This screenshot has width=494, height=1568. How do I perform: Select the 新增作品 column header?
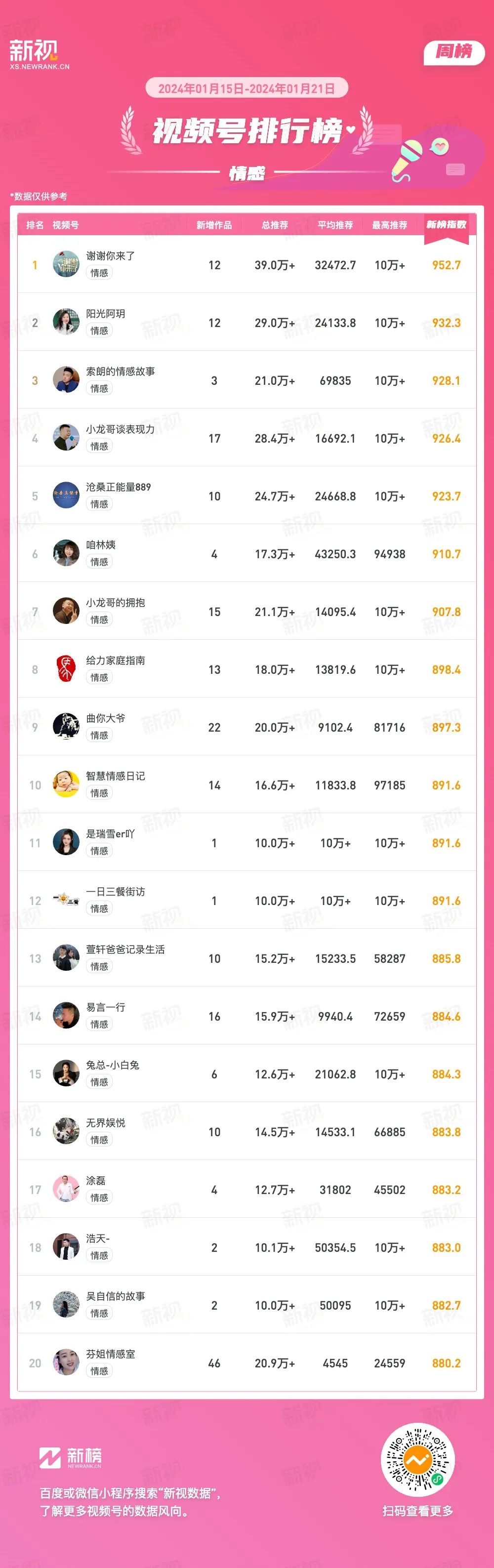214,225
